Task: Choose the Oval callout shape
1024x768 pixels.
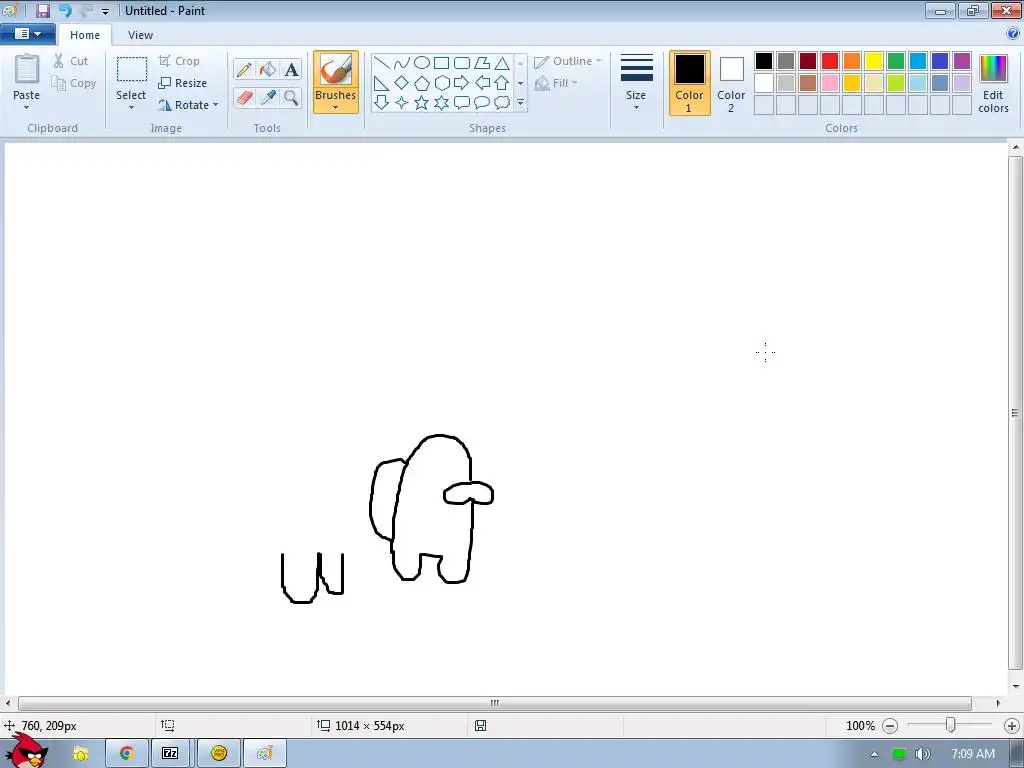Action: (482, 103)
